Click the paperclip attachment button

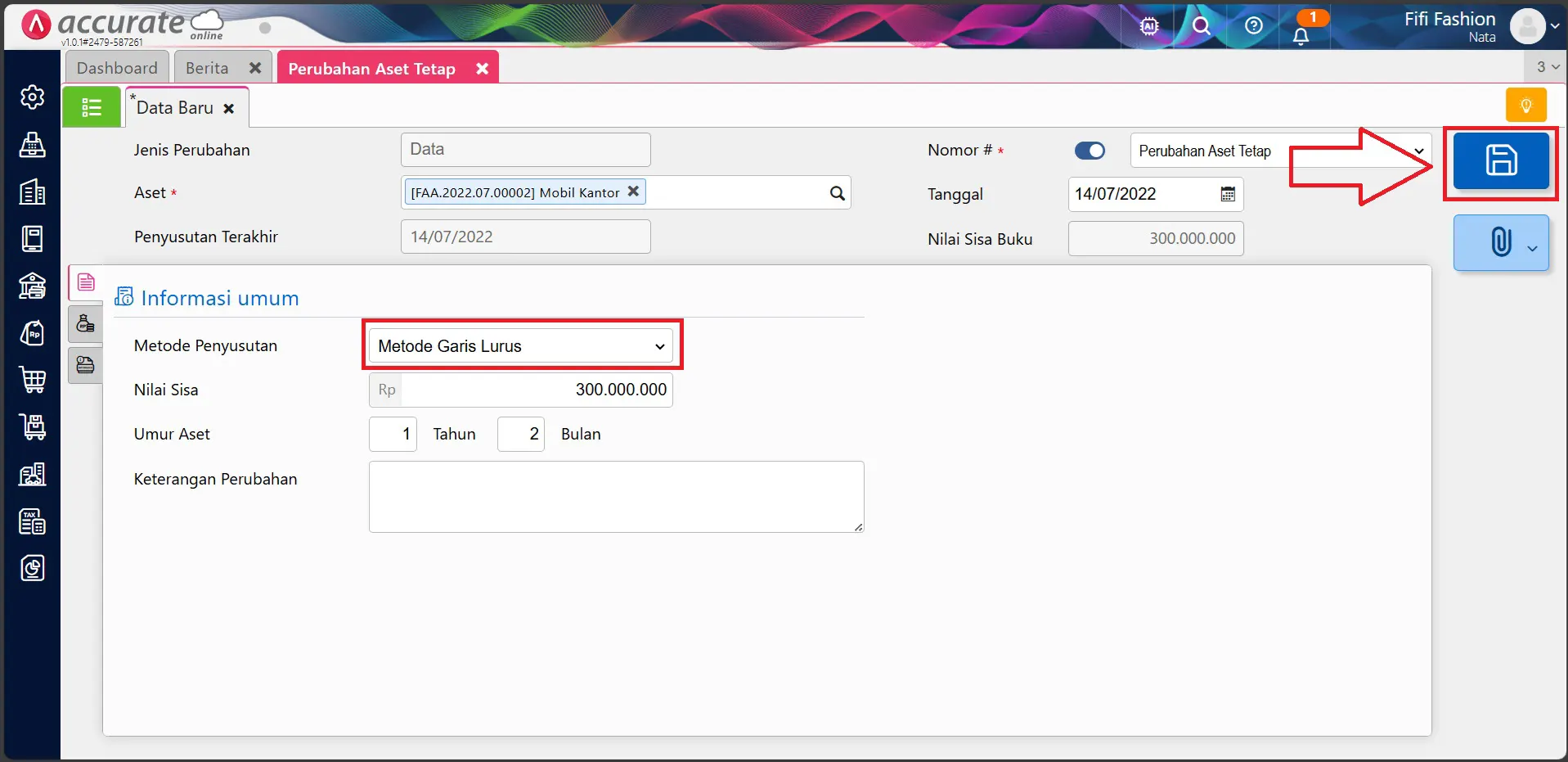click(1500, 242)
